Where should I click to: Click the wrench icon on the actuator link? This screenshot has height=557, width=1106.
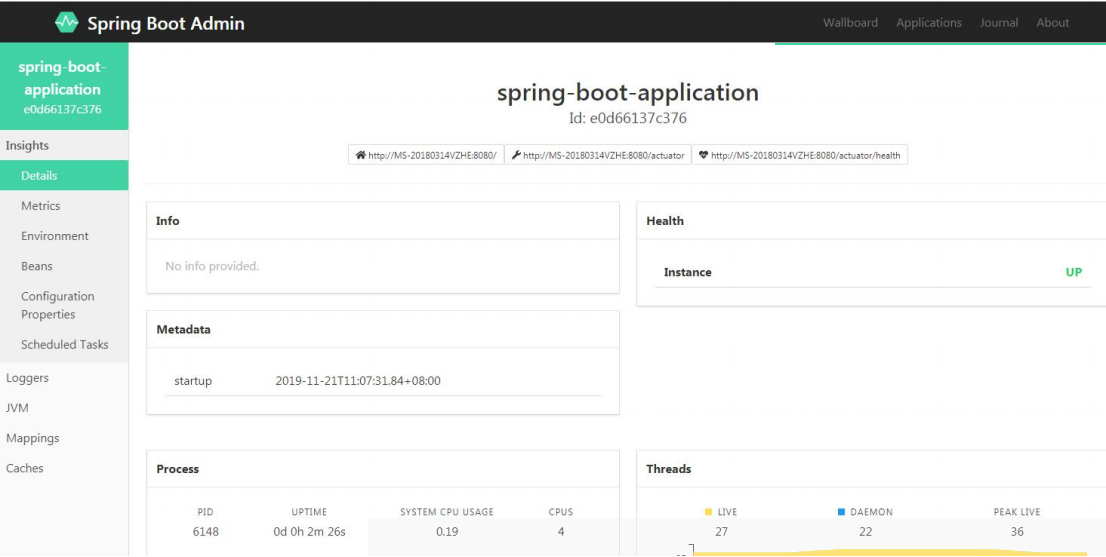click(516, 155)
